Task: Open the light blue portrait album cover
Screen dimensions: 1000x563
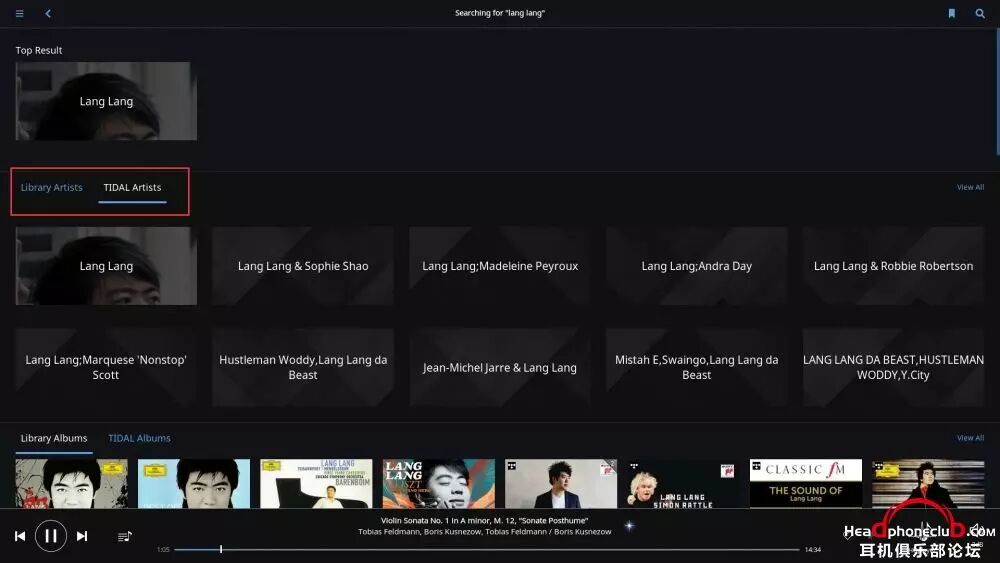Action: tap(194, 483)
